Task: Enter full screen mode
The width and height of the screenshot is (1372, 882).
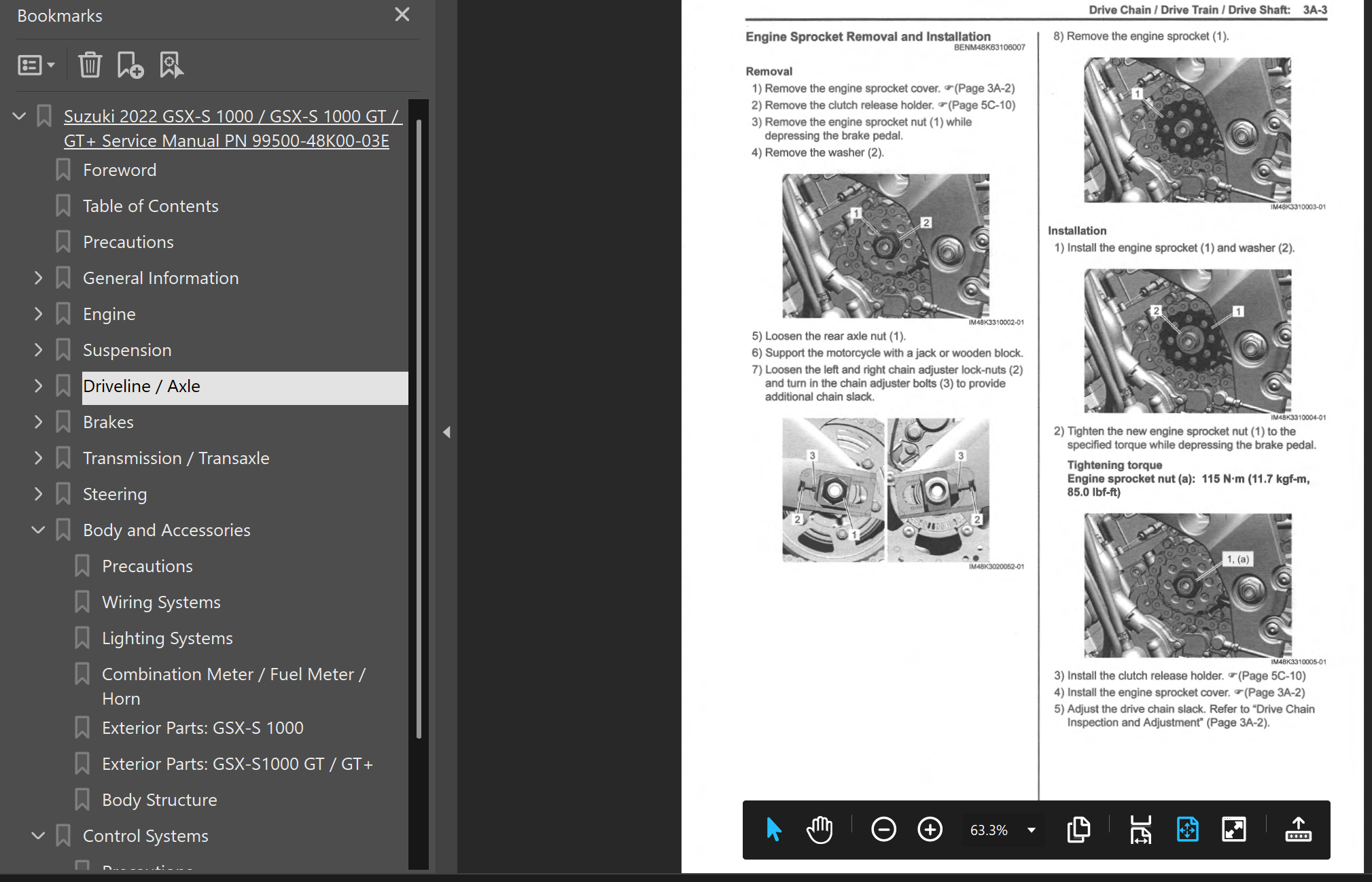Action: coord(1233,830)
